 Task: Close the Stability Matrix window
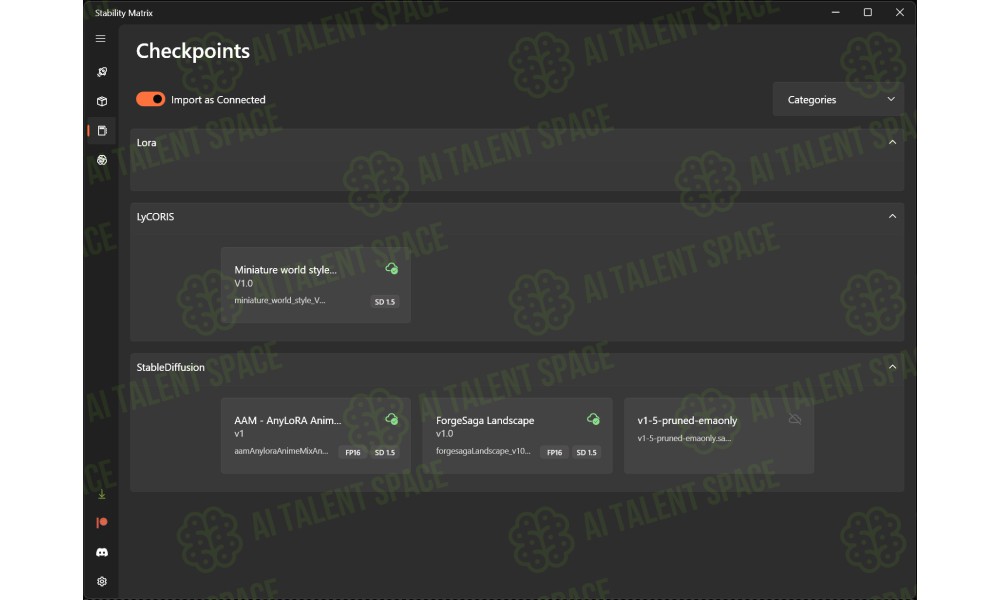[x=899, y=12]
